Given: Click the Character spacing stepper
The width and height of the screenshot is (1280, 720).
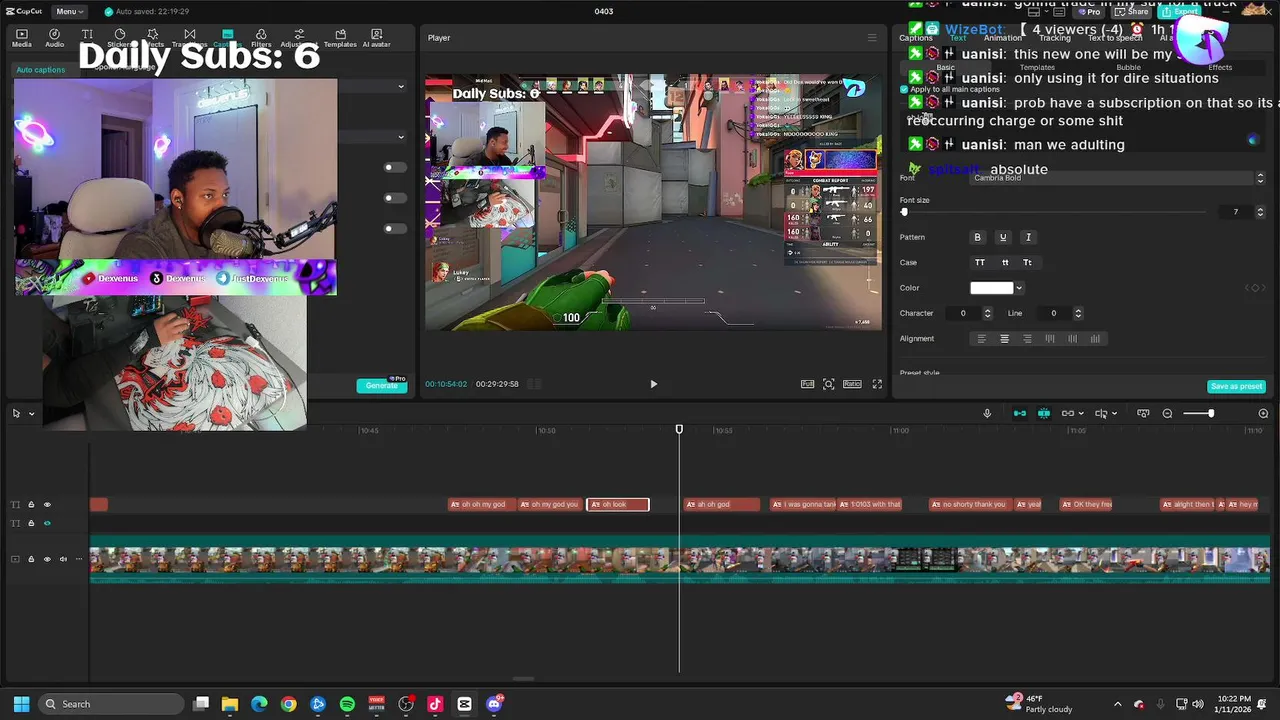Looking at the screenshot, I should click(988, 313).
